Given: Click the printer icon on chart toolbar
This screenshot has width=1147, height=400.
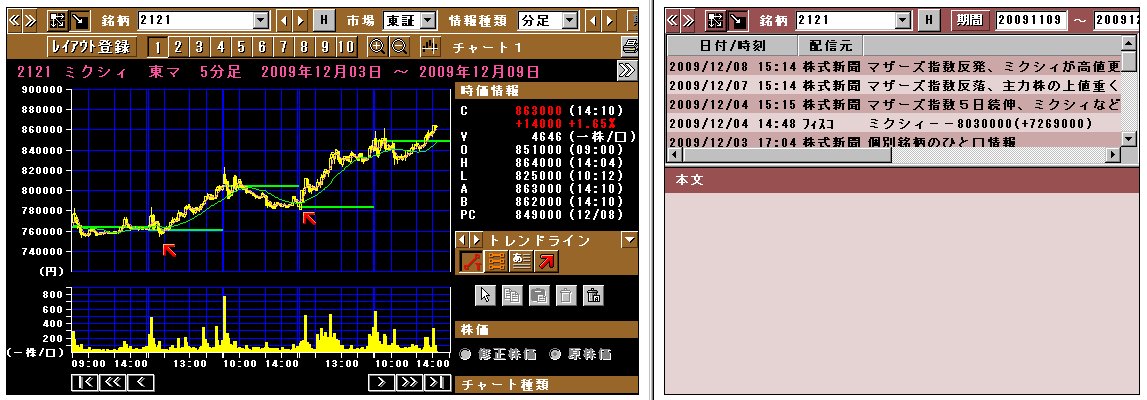Looking at the screenshot, I should click(x=630, y=46).
